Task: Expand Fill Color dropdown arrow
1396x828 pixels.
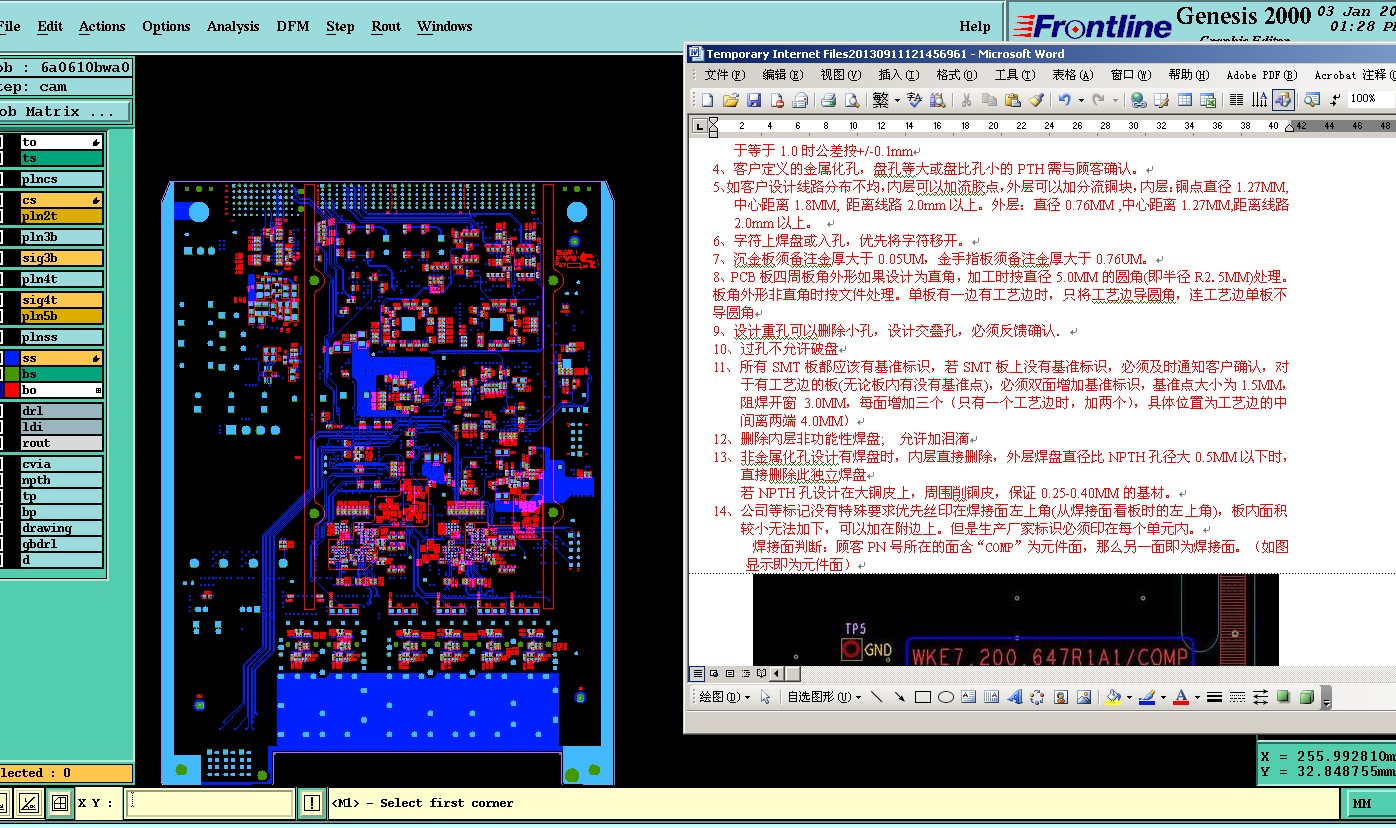Action: point(1129,697)
